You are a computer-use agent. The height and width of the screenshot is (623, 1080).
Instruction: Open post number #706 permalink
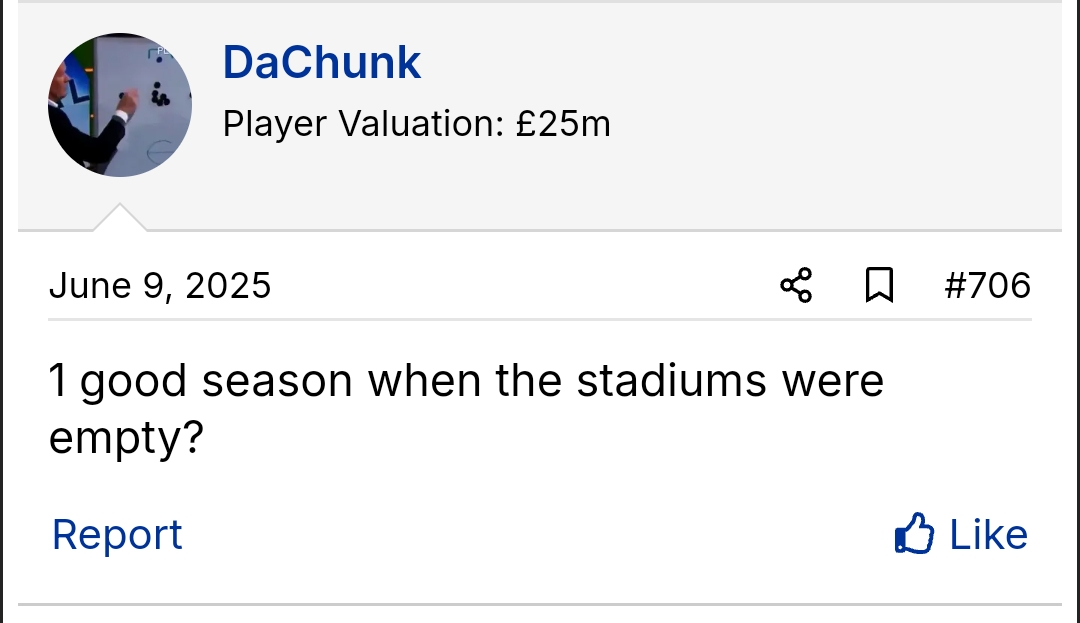tap(987, 286)
